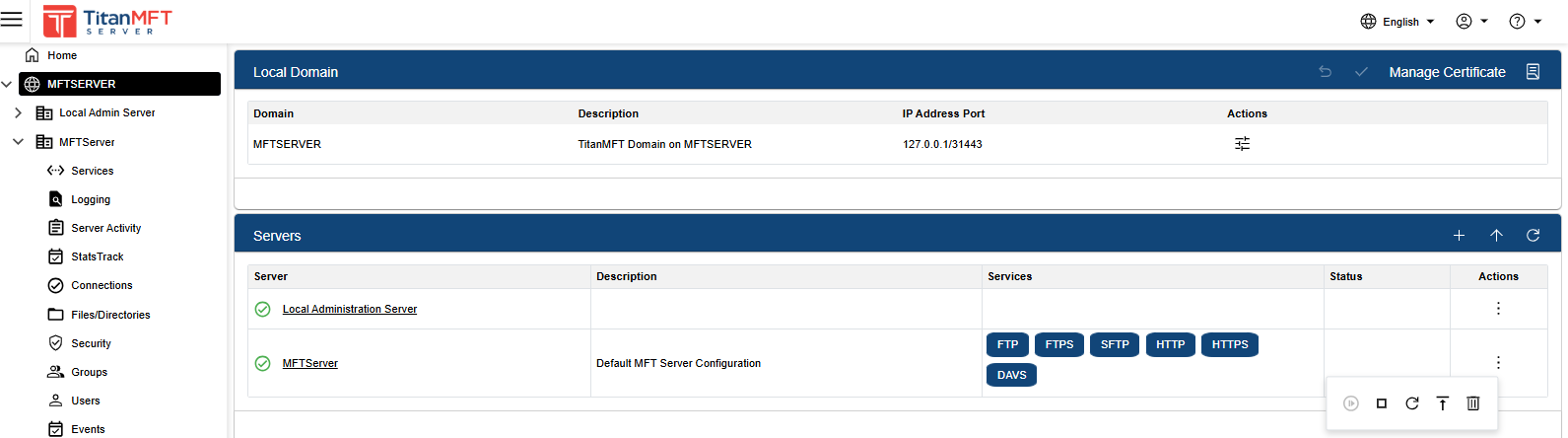Add a new server with plus icon
This screenshot has width=1568, height=438.
coord(1460,236)
